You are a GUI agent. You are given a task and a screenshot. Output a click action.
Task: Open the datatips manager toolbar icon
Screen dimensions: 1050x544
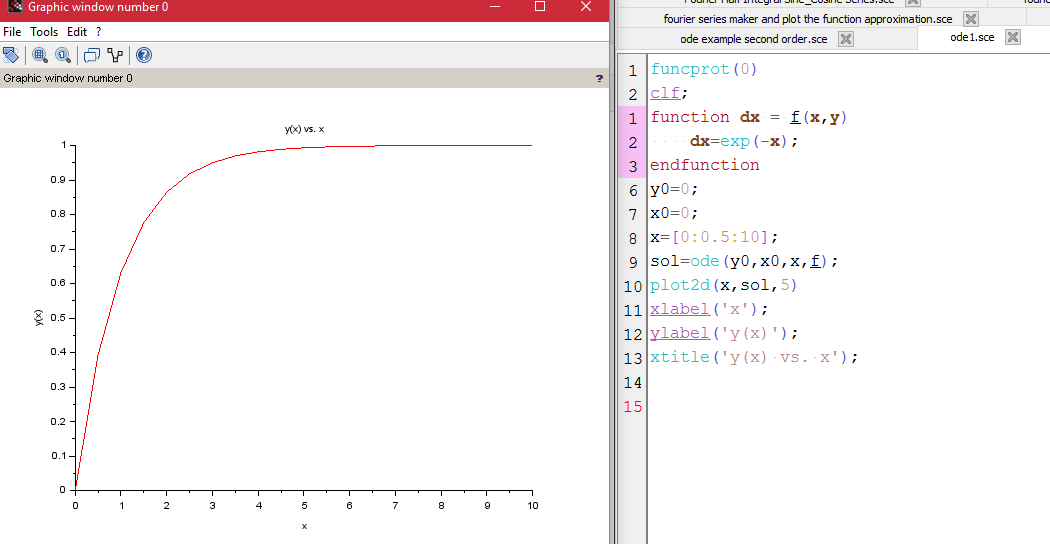(x=115, y=55)
